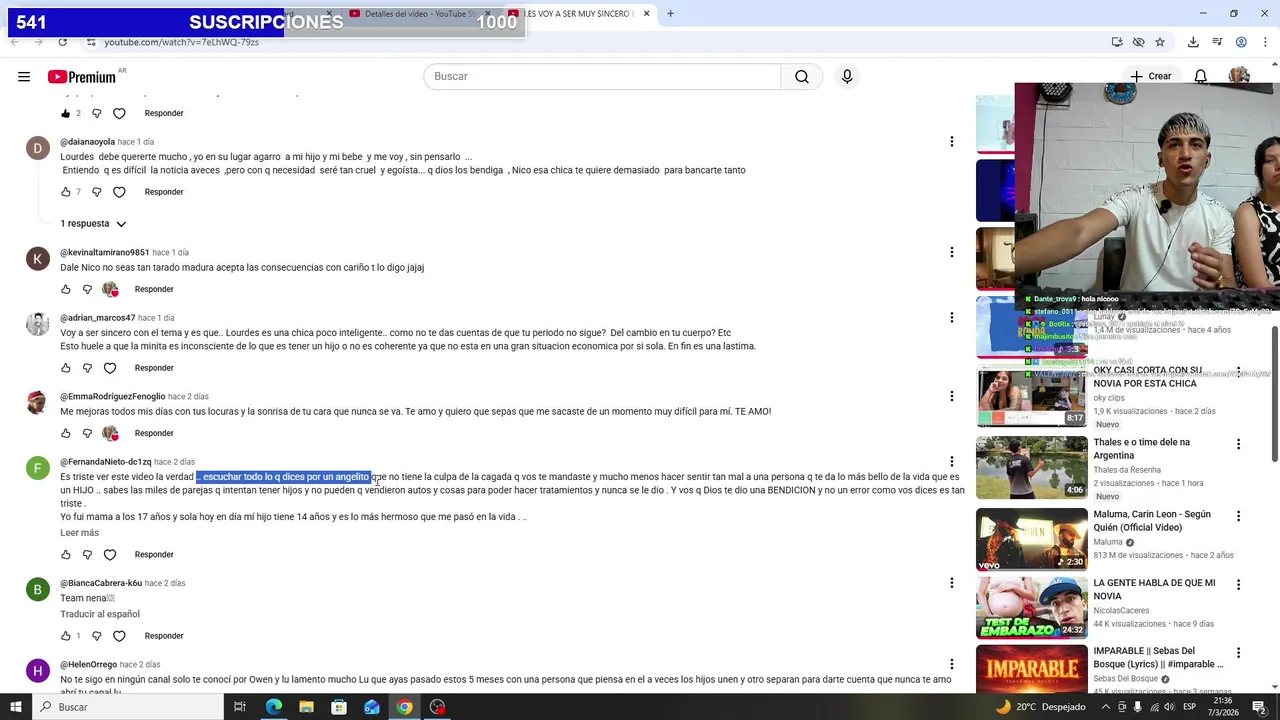Heart the @adrian_marcos47 comment
Image resolution: width=1280 pixels, height=720 pixels.
[x=110, y=368]
